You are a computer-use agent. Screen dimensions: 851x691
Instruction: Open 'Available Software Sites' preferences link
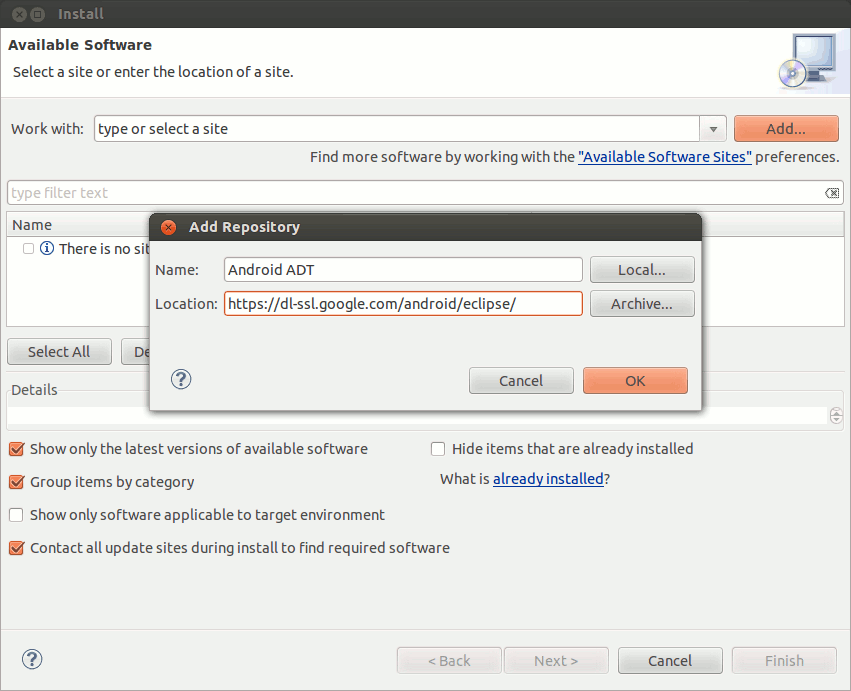[x=664, y=157]
